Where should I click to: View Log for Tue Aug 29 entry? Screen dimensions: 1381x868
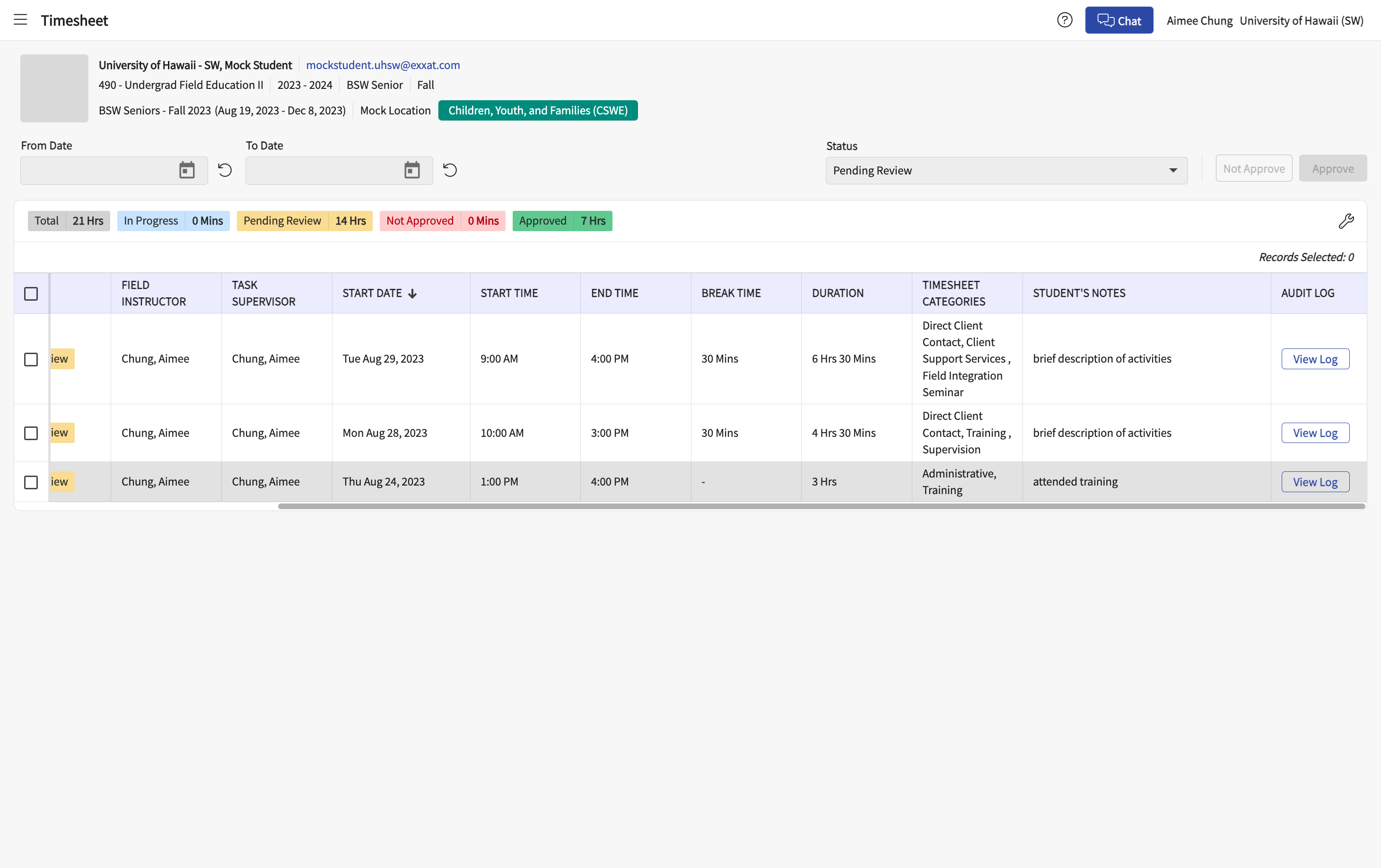pyautogui.click(x=1315, y=359)
